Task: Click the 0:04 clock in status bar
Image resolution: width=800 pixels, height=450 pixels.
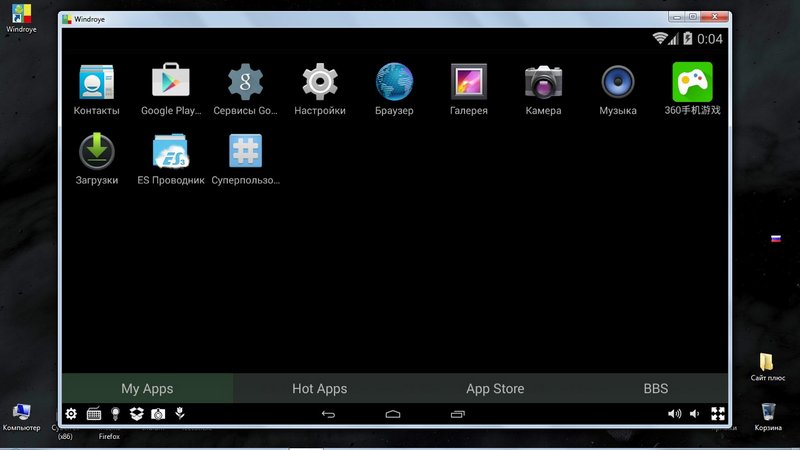Action: [x=710, y=39]
